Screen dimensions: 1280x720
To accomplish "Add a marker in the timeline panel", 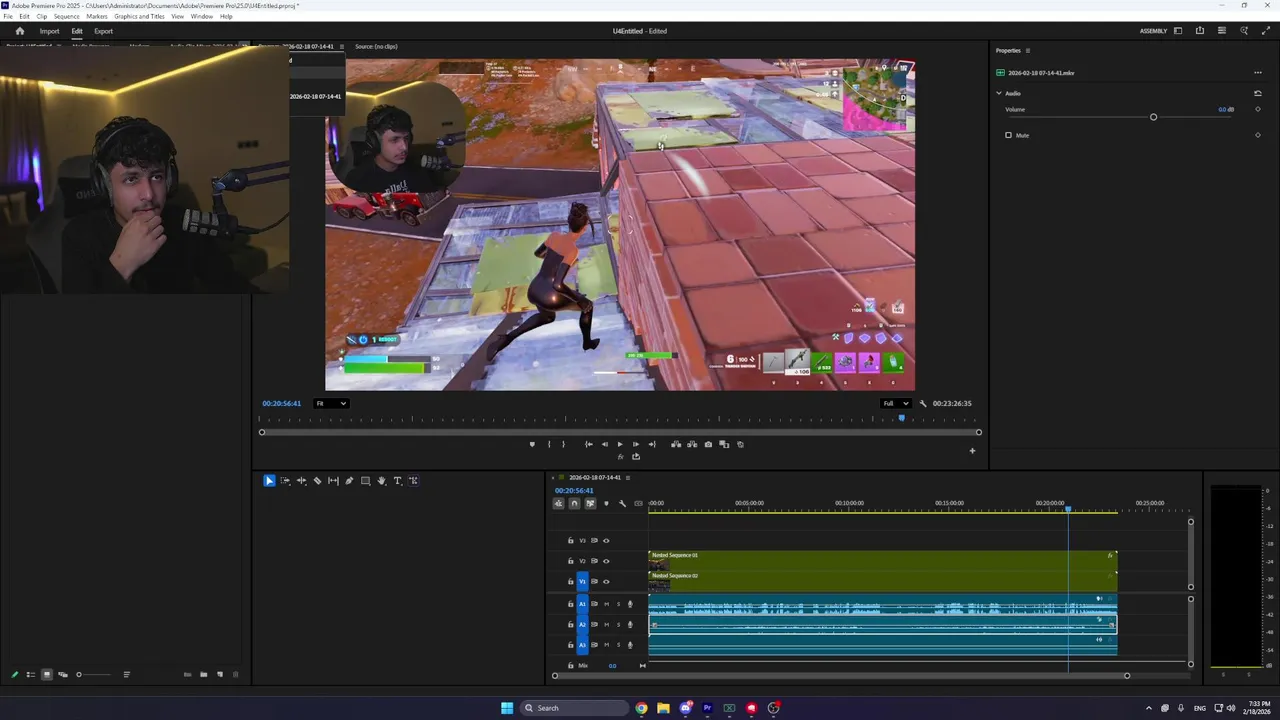I will pos(606,503).
